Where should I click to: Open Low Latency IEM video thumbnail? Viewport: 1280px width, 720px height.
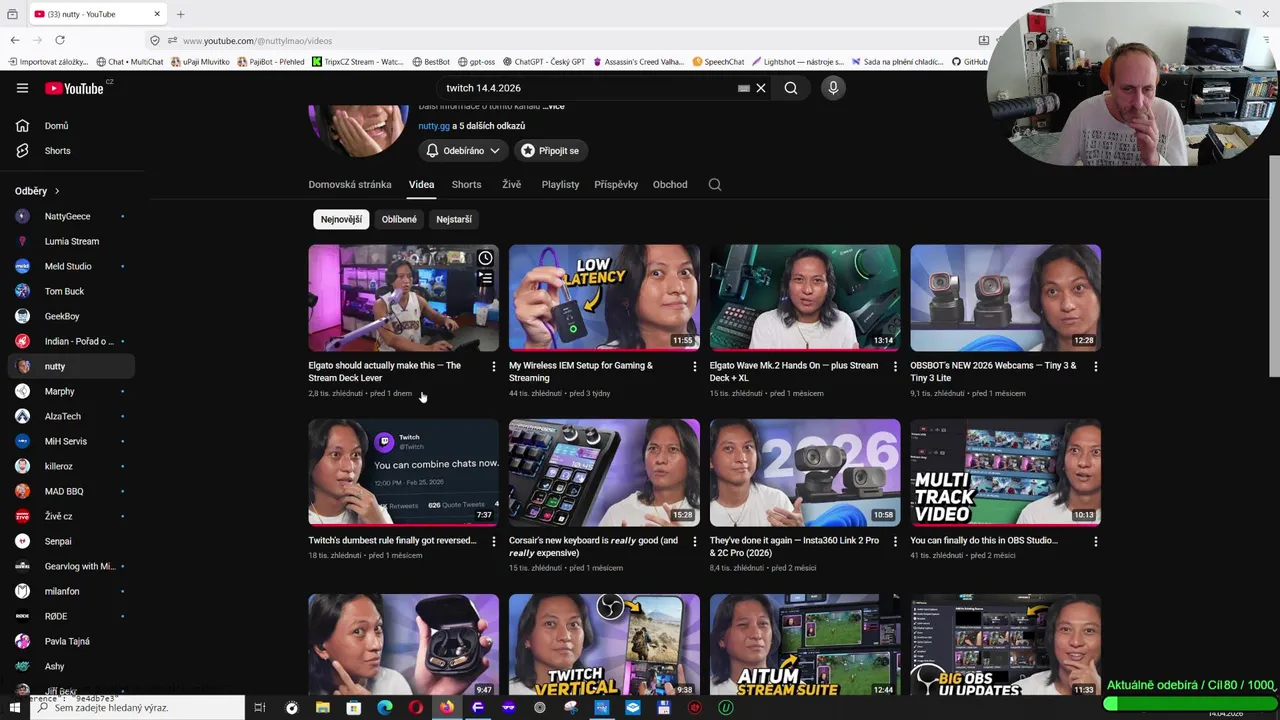[604, 298]
